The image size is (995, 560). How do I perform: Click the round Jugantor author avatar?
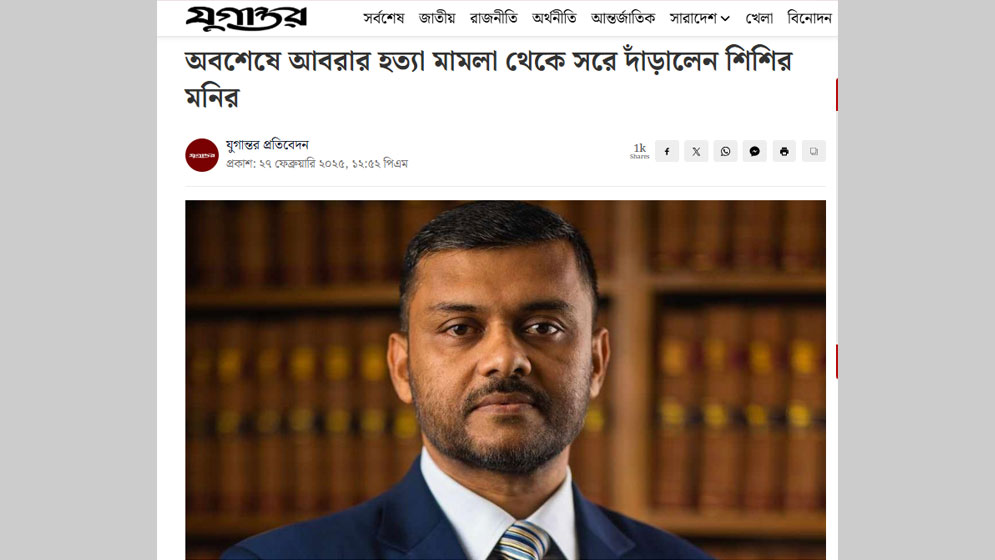(x=202, y=155)
